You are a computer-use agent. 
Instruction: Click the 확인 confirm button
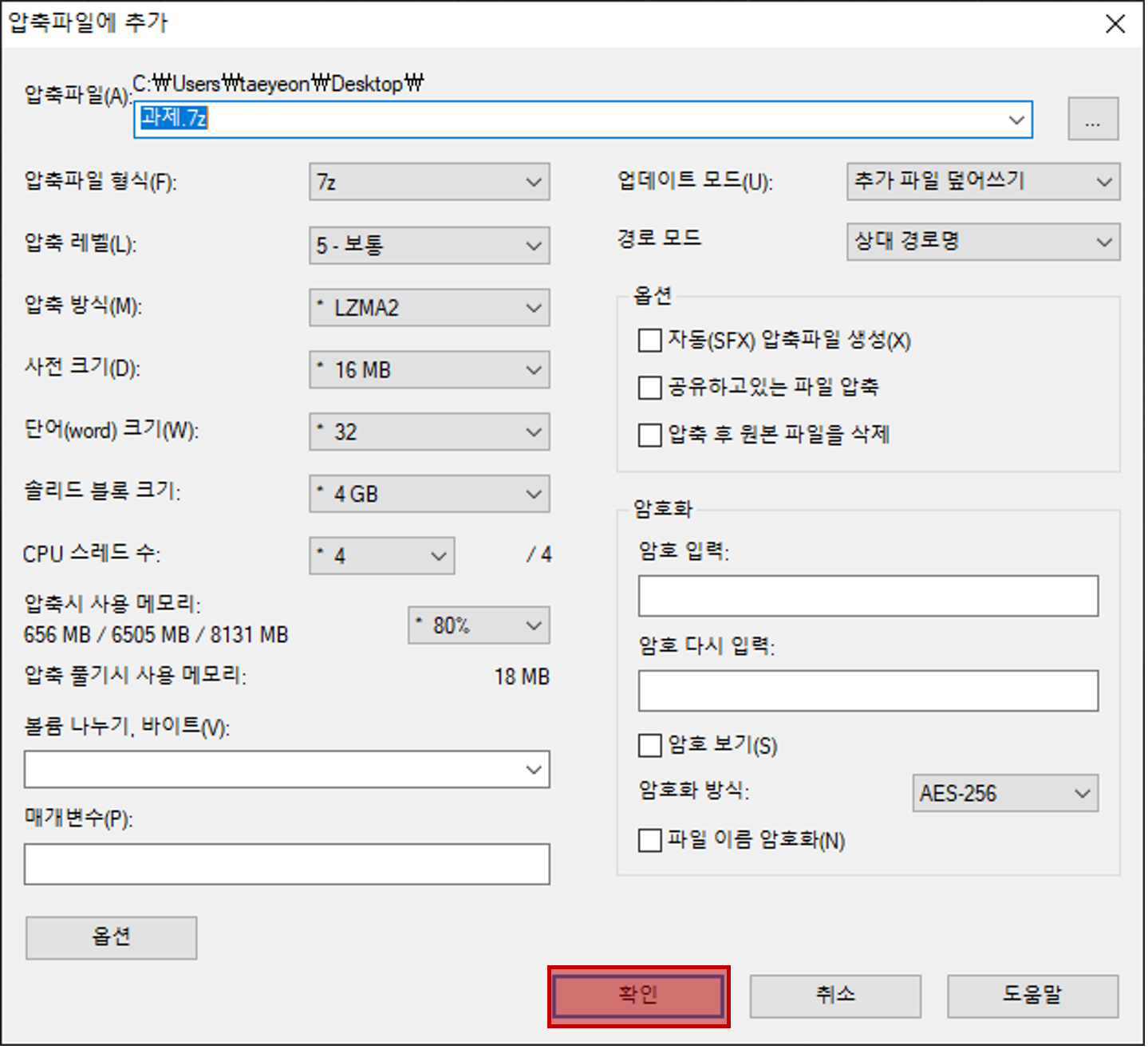click(637, 996)
